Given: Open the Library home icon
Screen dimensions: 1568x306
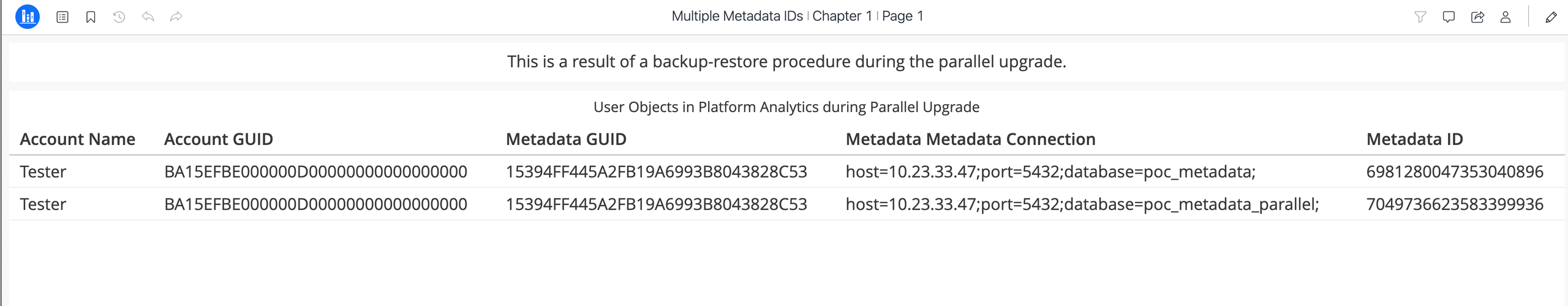Looking at the screenshot, I should tap(28, 17).
